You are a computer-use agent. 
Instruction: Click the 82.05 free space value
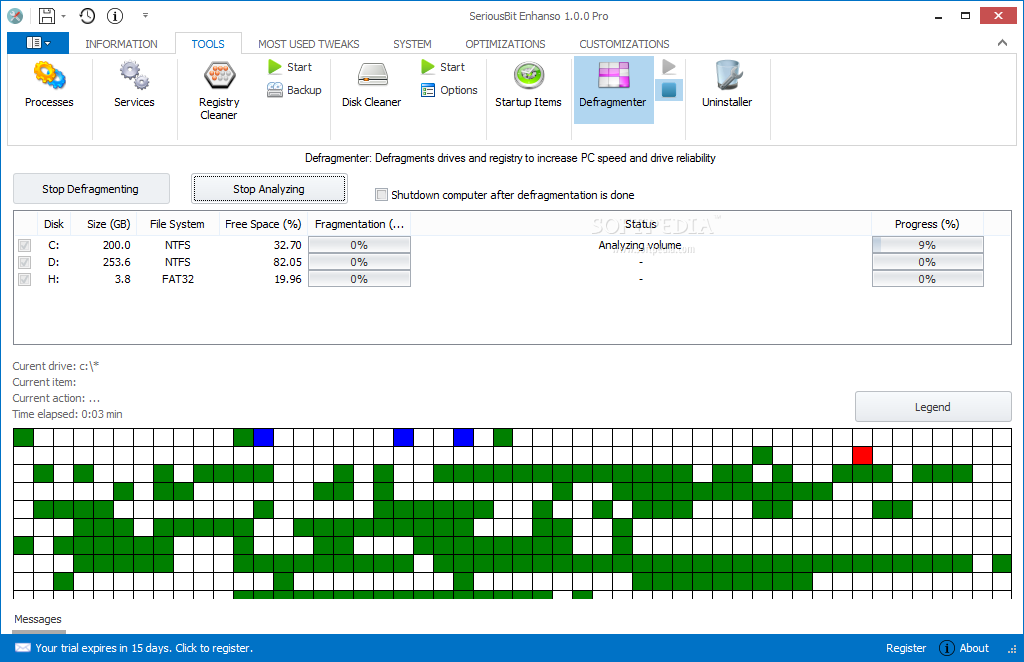pyautogui.click(x=287, y=262)
